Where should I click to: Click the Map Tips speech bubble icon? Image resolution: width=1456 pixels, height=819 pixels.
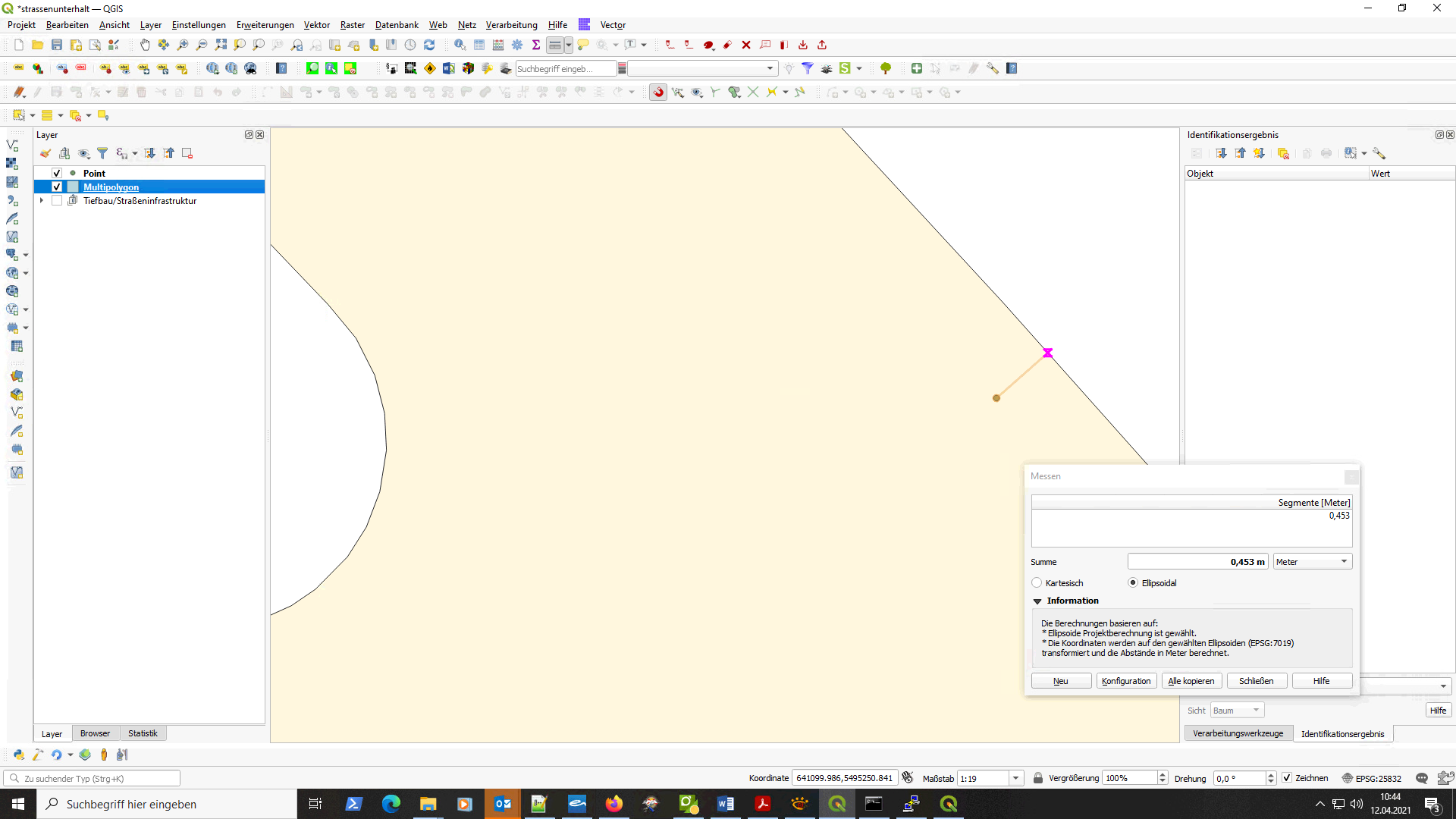click(x=583, y=45)
